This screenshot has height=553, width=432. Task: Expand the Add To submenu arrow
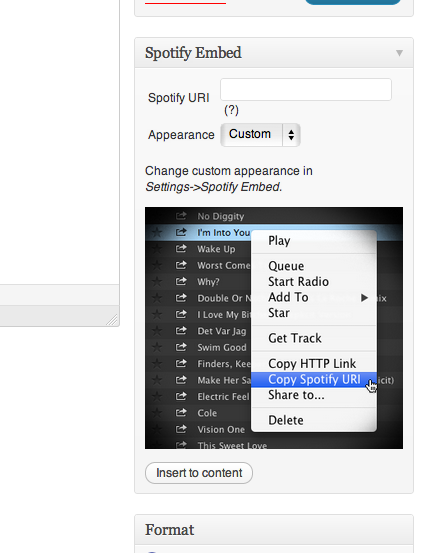(364, 298)
